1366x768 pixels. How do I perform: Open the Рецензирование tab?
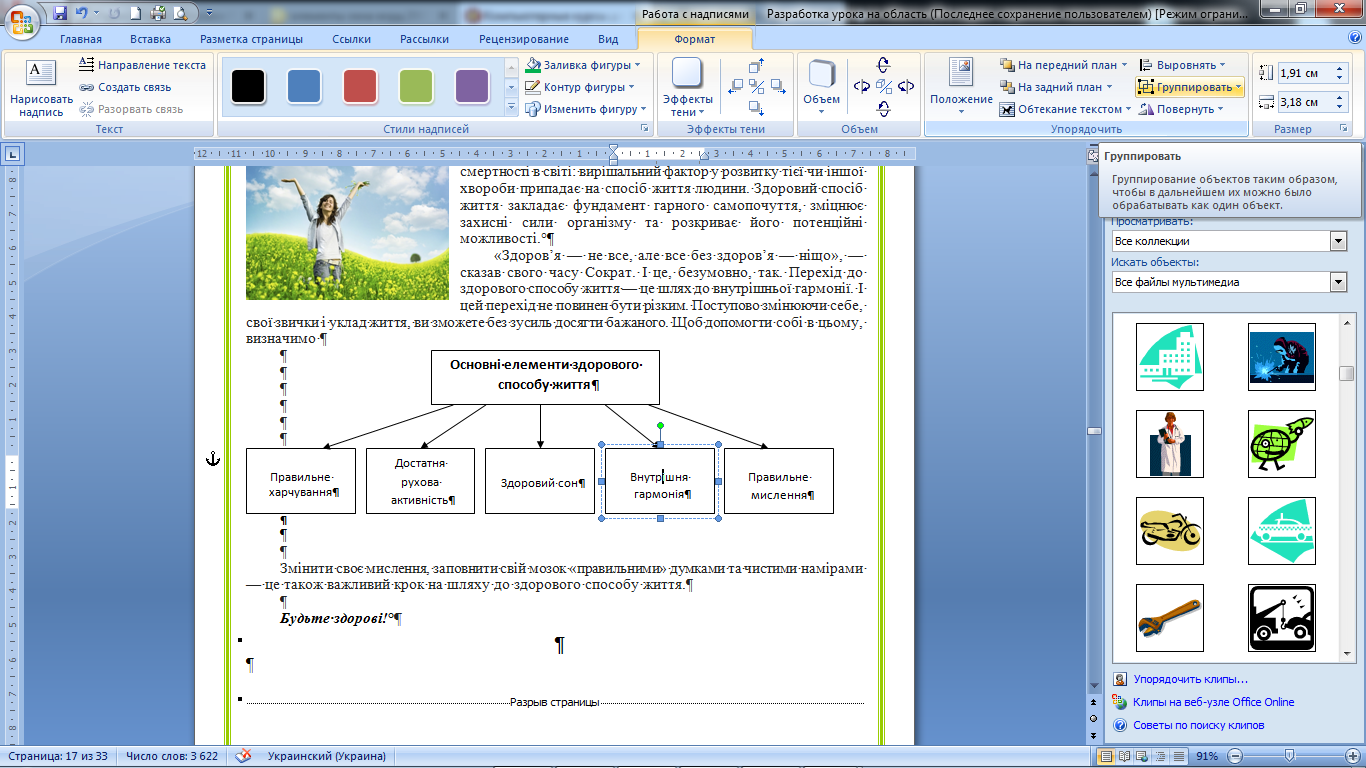524,39
